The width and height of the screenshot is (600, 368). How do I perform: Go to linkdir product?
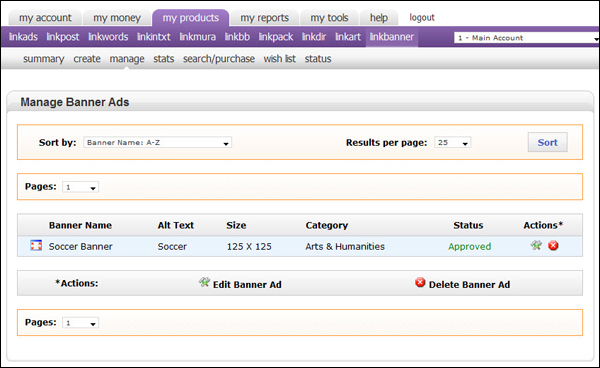(314, 37)
